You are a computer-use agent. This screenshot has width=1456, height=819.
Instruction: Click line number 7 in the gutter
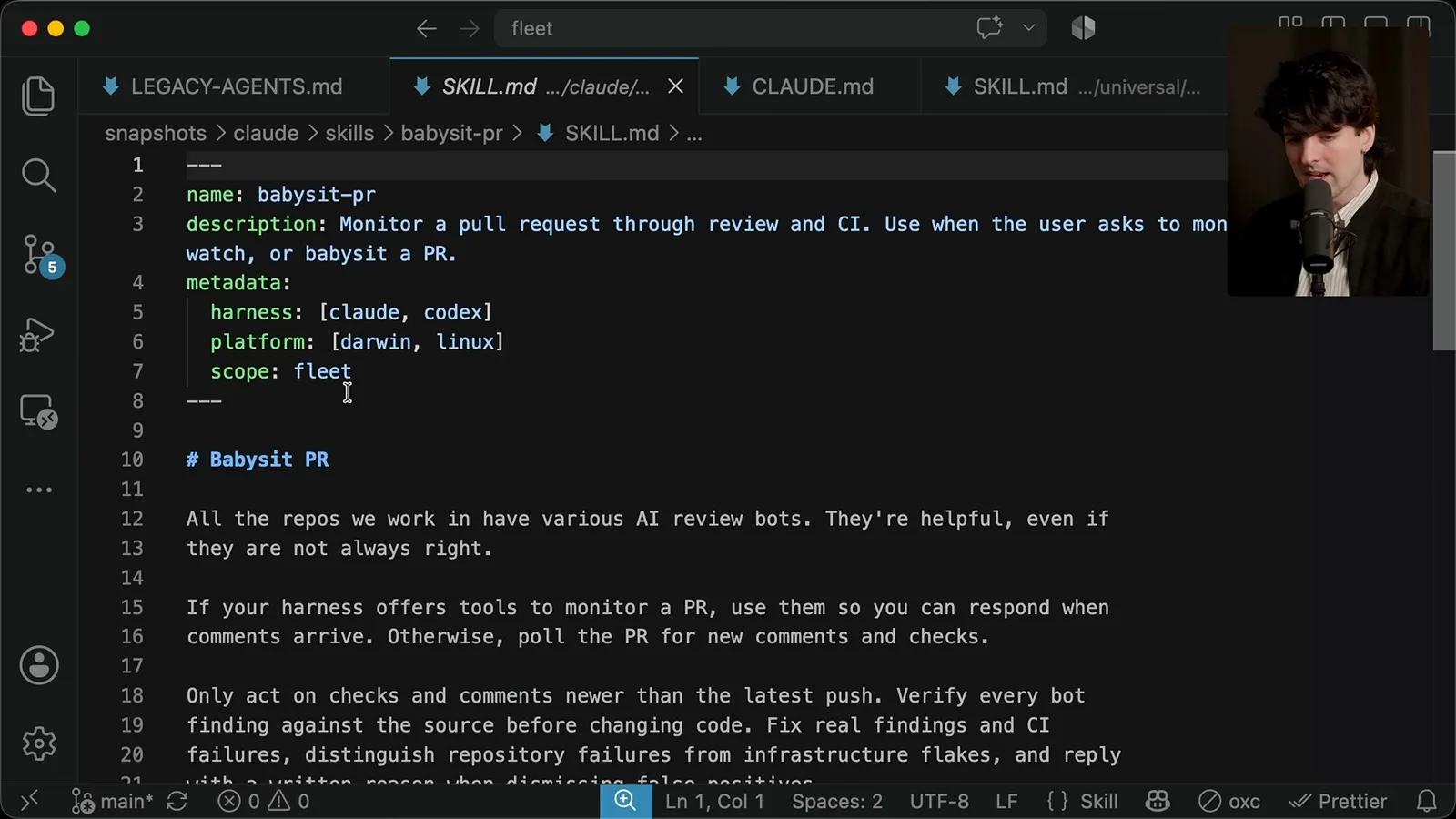(x=137, y=371)
